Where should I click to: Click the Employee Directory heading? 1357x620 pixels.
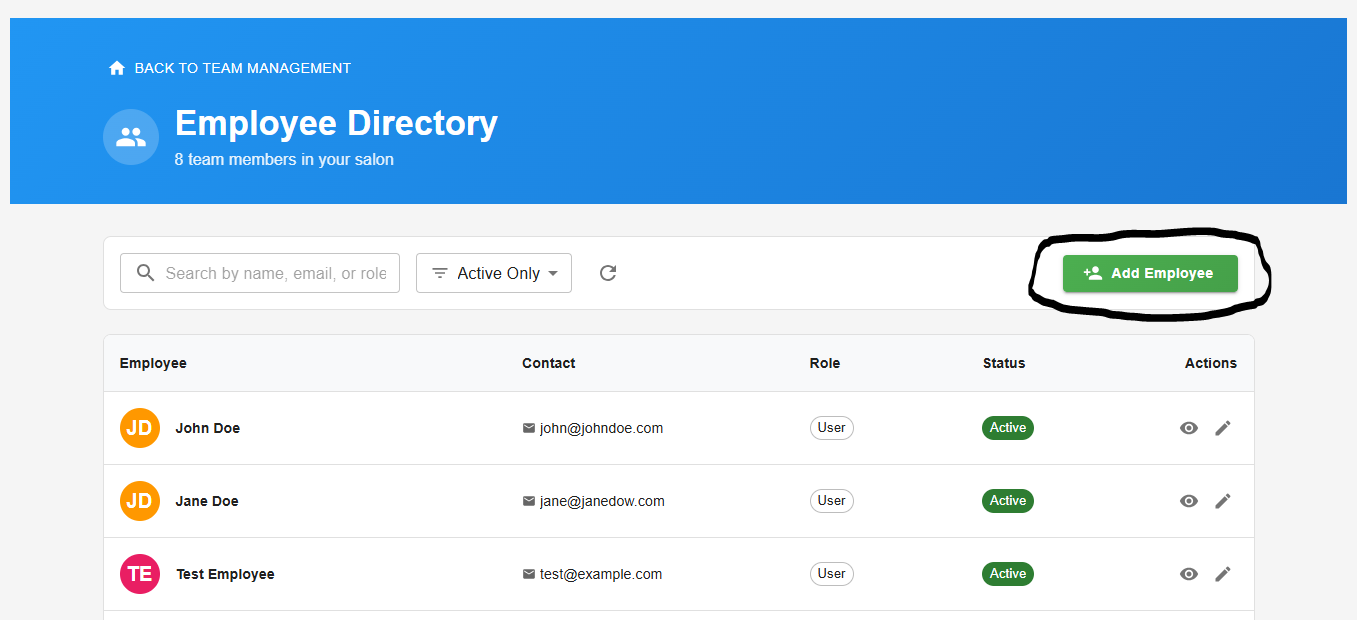coord(336,123)
